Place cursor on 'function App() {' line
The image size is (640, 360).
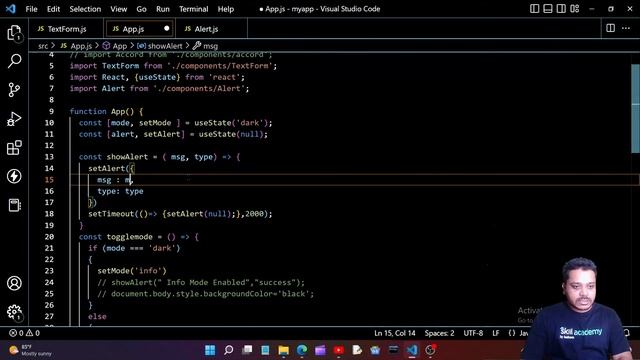[x=107, y=111]
